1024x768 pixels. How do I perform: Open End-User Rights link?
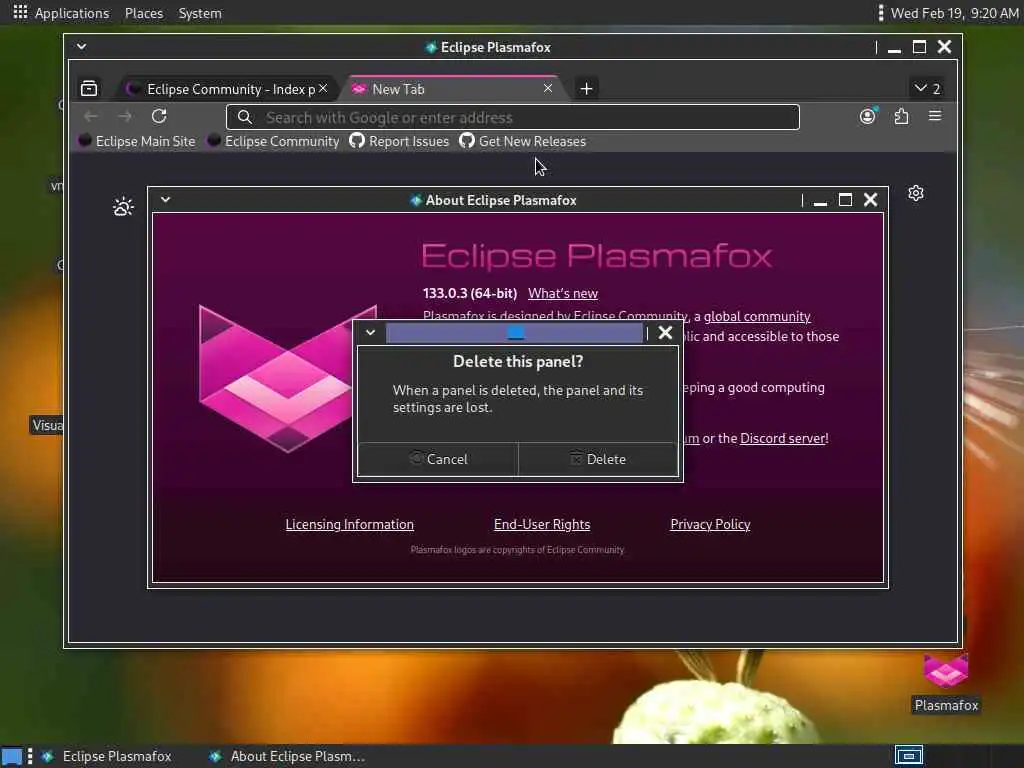point(542,524)
